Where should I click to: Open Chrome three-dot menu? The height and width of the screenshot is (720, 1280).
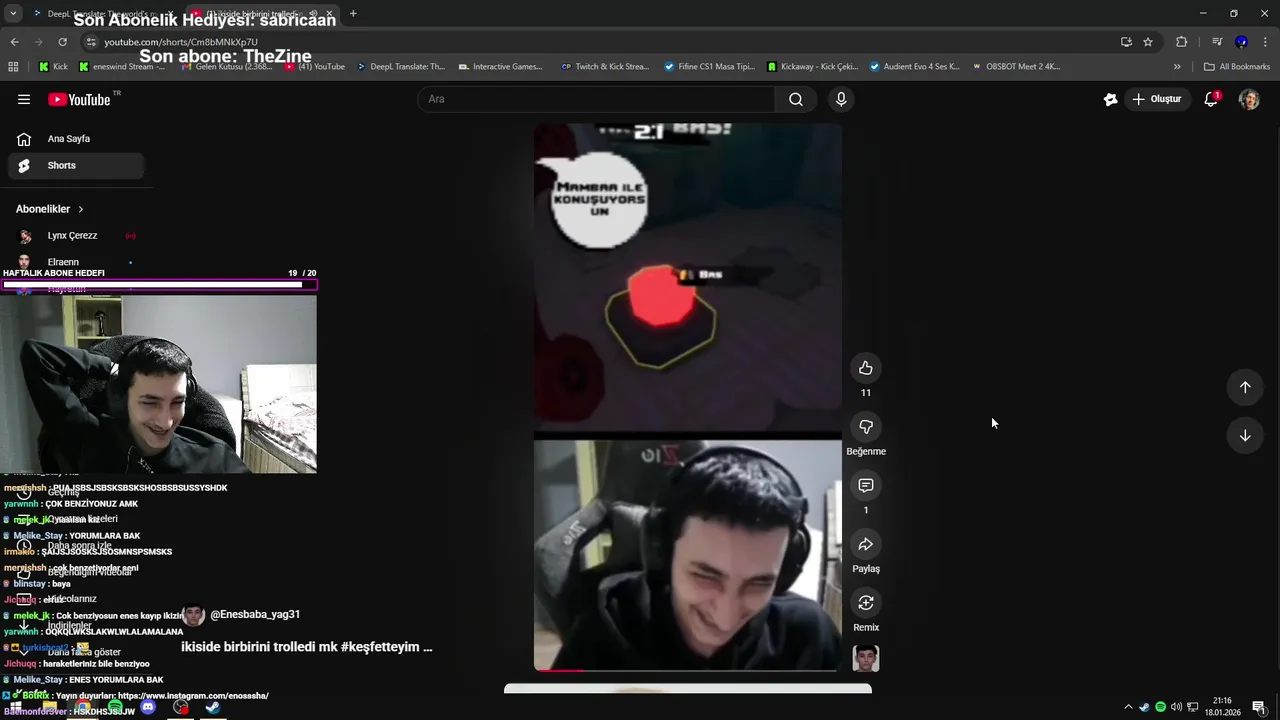[x=1266, y=42]
